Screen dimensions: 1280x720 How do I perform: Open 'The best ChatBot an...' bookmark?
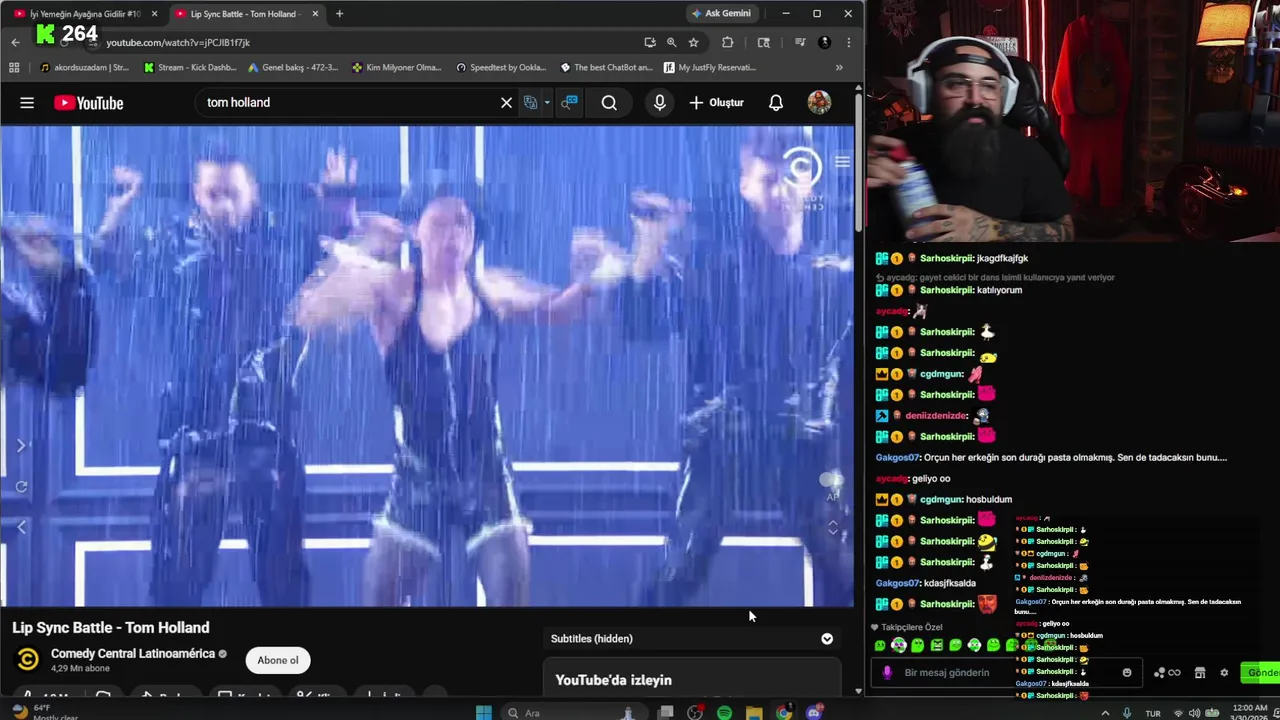[x=606, y=67]
